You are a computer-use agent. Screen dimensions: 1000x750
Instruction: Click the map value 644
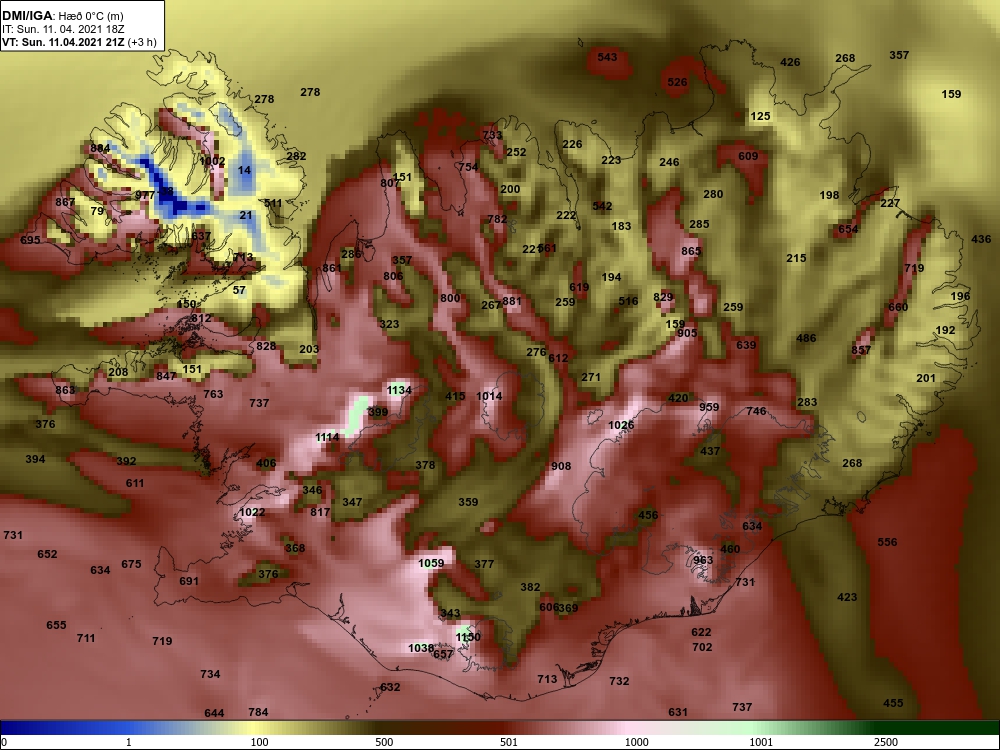pos(214,713)
